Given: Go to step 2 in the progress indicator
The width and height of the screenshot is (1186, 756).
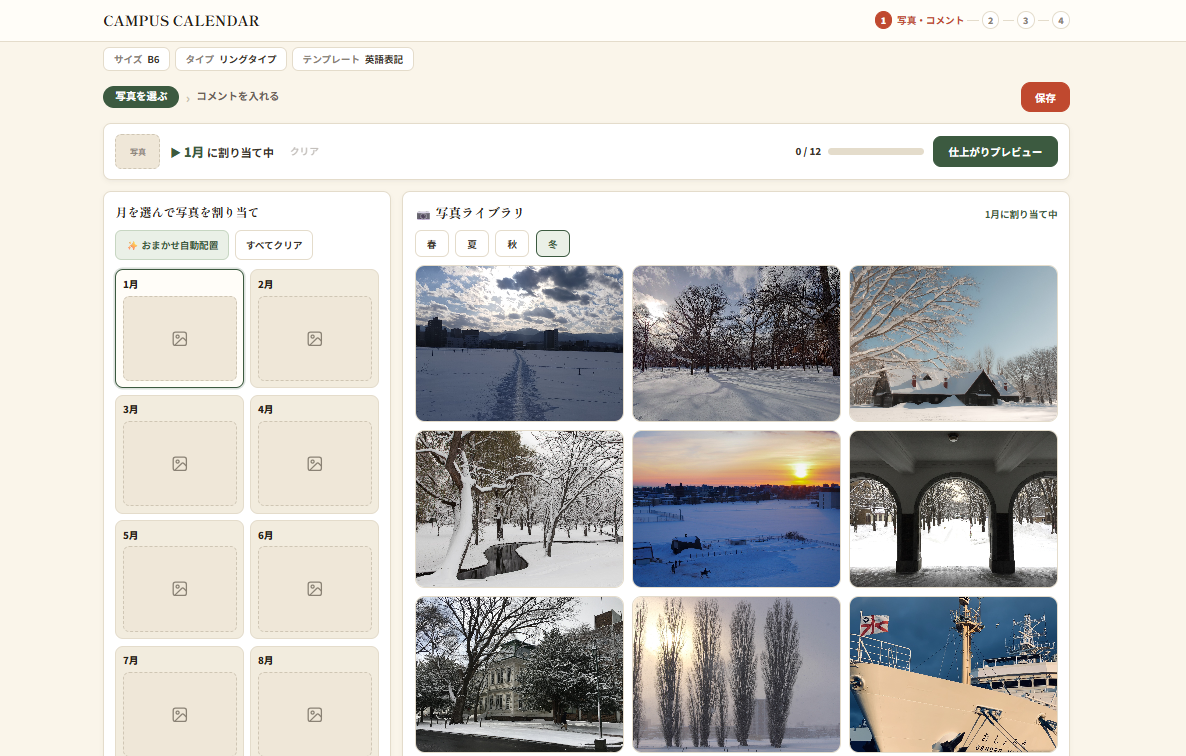Looking at the screenshot, I should pyautogui.click(x=990, y=20).
